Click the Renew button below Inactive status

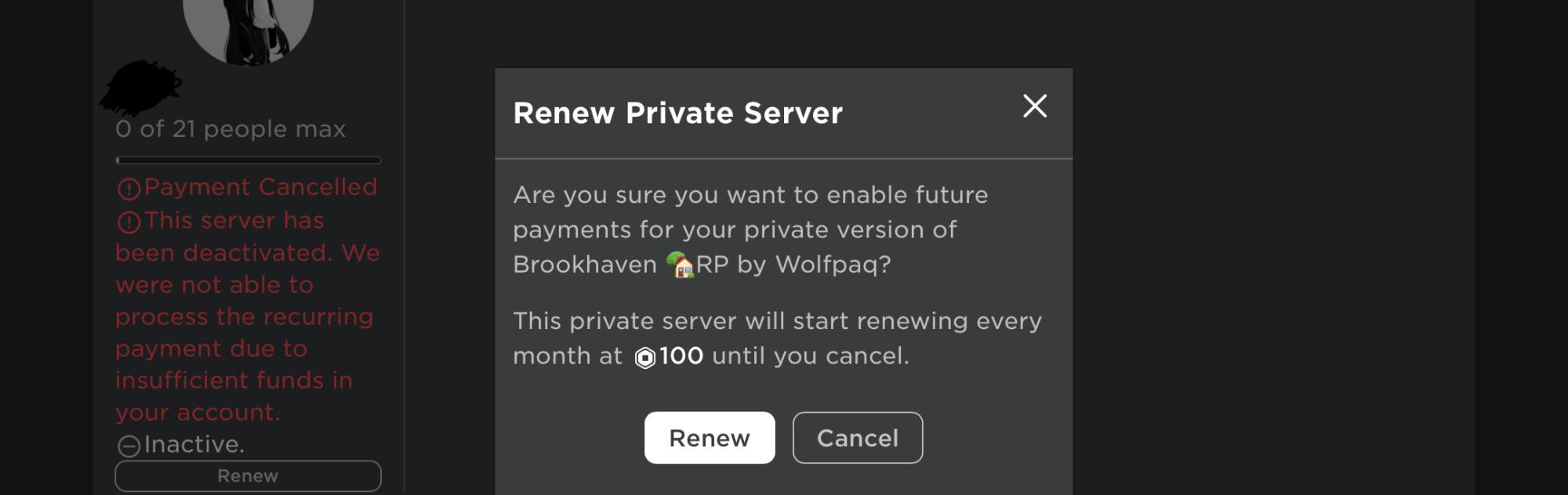pyautogui.click(x=248, y=476)
